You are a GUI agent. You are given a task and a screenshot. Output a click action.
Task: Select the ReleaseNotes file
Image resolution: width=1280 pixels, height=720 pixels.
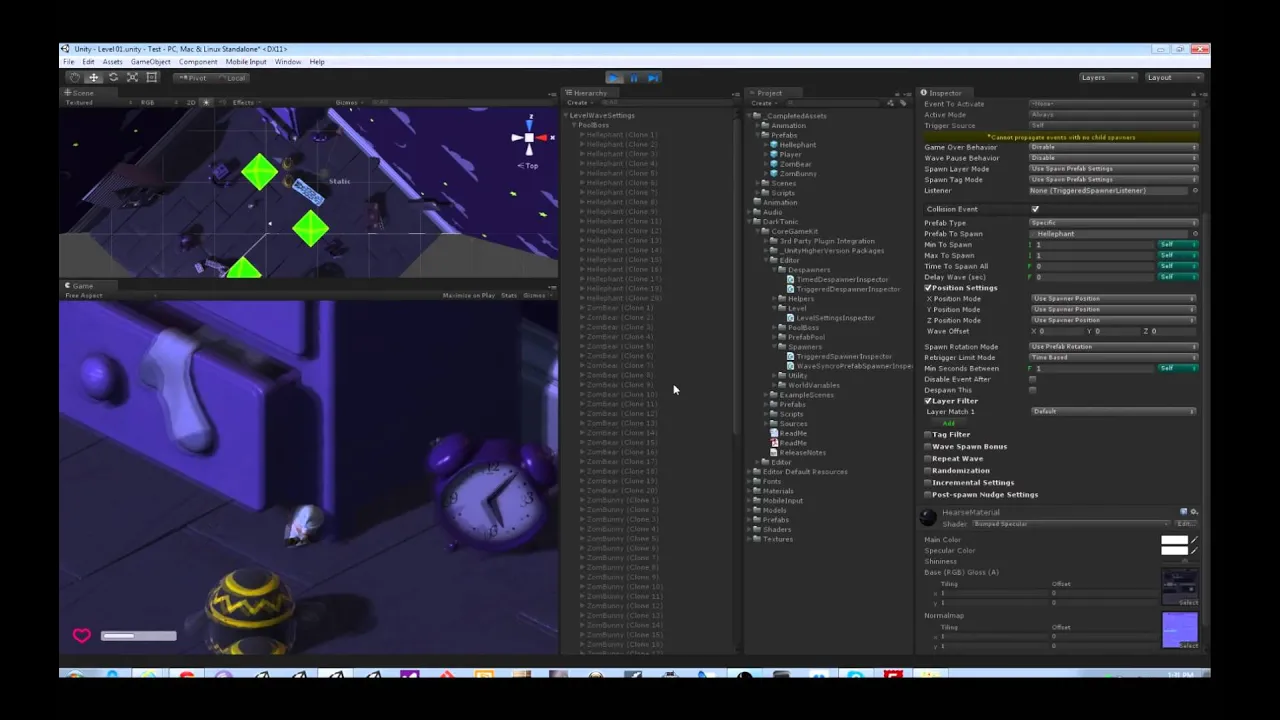[802, 452]
